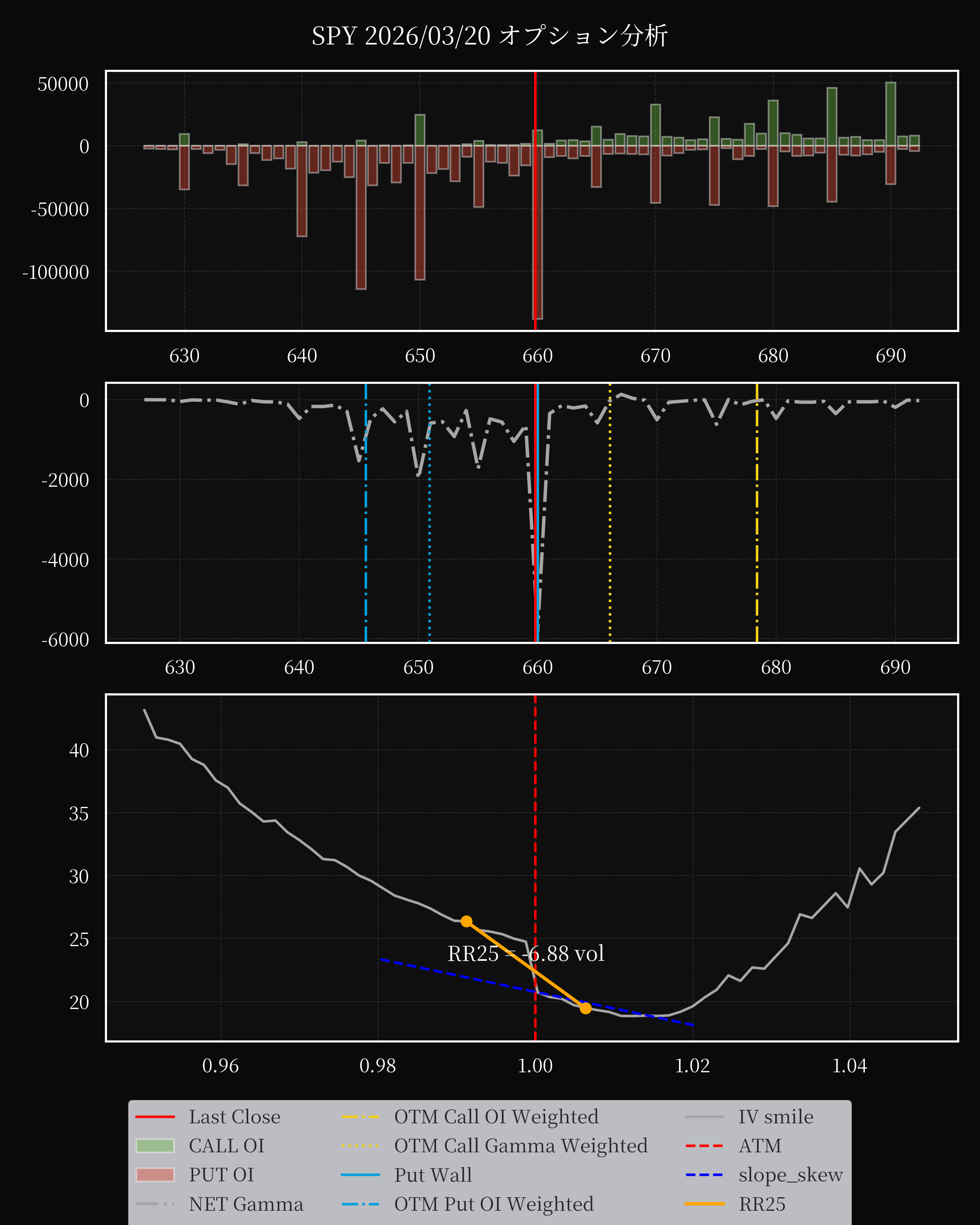Click the '-100000' y-axis label
The width and height of the screenshot is (980, 1225).
tap(56, 272)
